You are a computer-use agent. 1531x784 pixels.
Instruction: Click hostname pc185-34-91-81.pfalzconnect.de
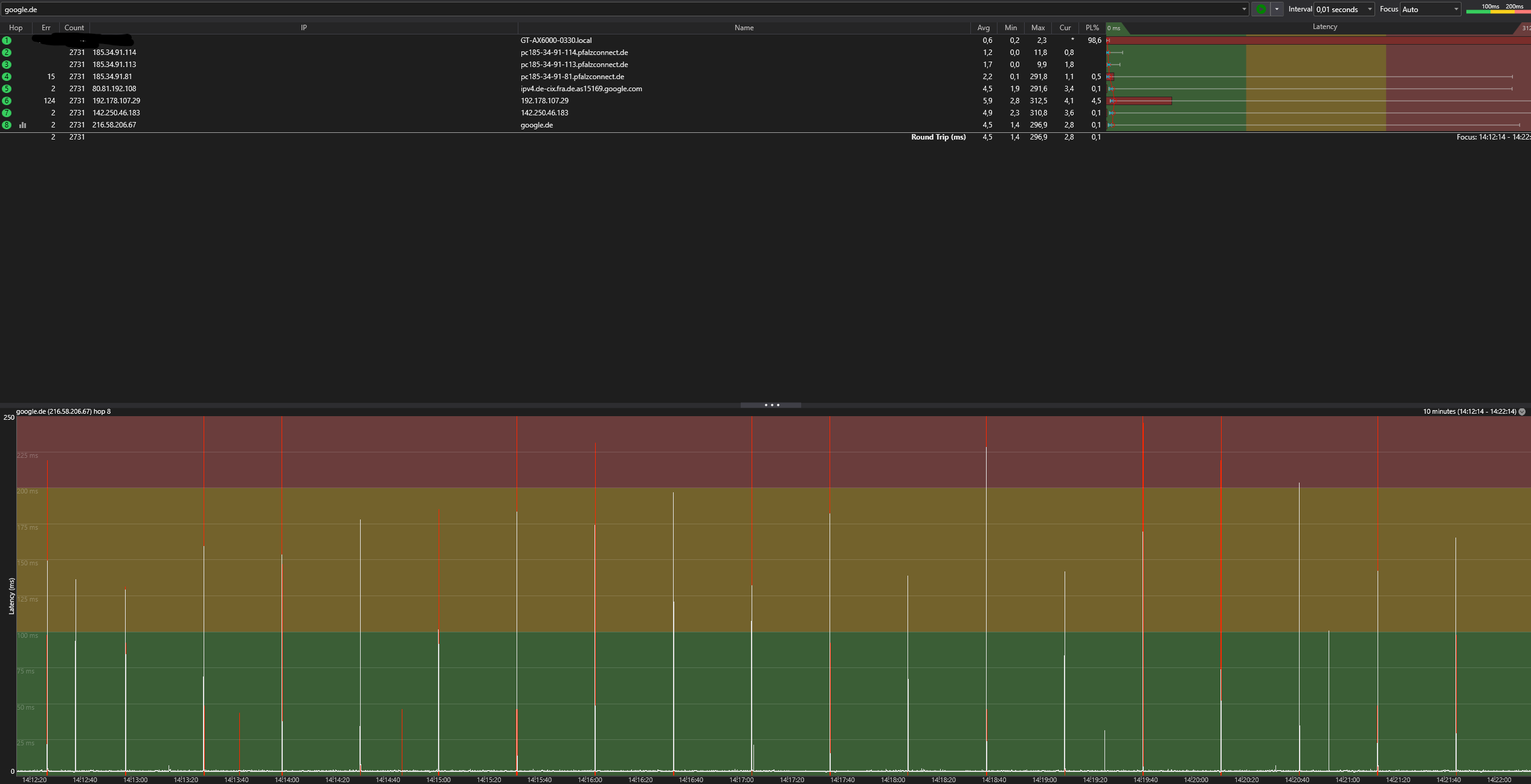572,77
